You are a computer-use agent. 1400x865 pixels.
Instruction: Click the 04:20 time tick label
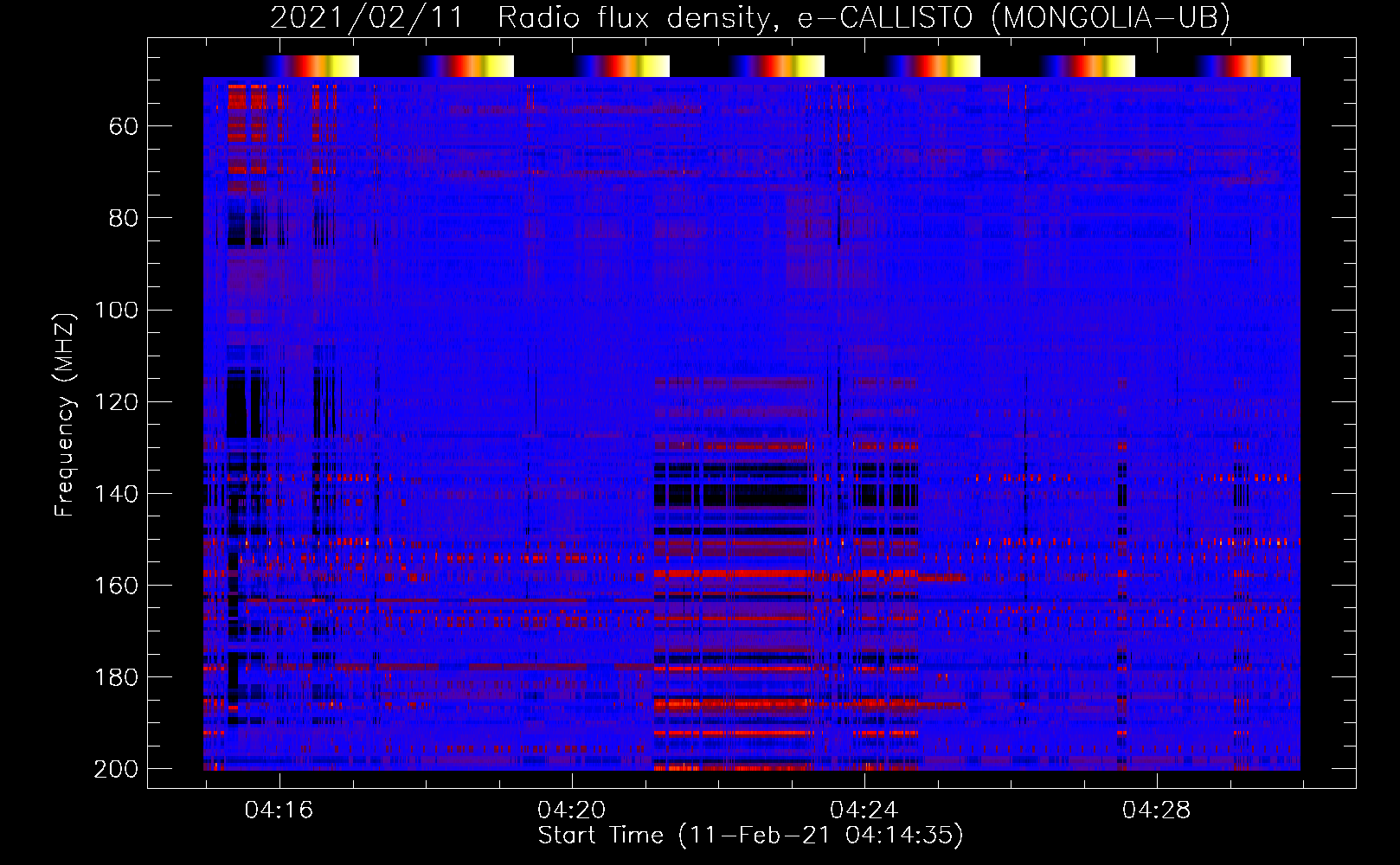click(571, 811)
